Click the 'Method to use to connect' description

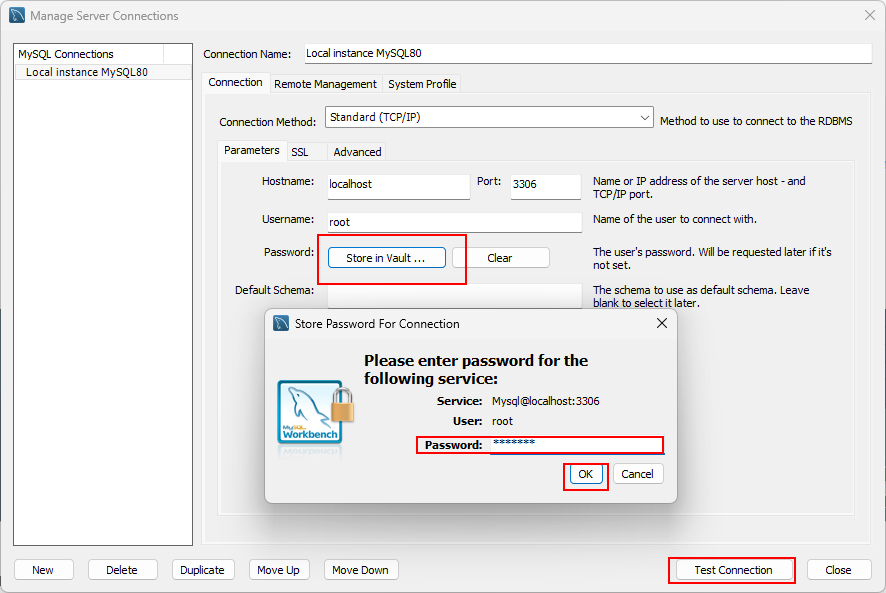tap(755, 121)
